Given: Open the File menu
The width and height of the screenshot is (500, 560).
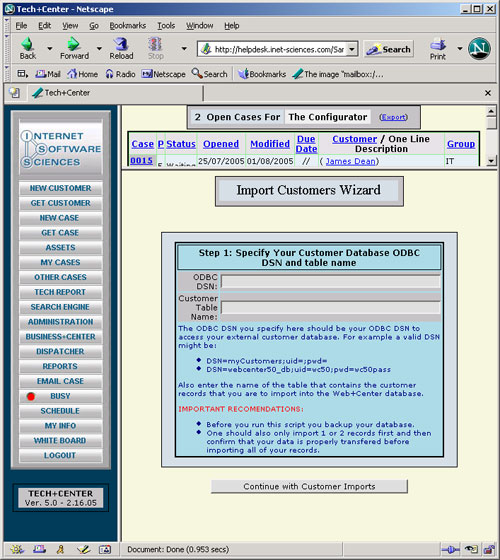Looking at the screenshot, I should coord(21,26).
